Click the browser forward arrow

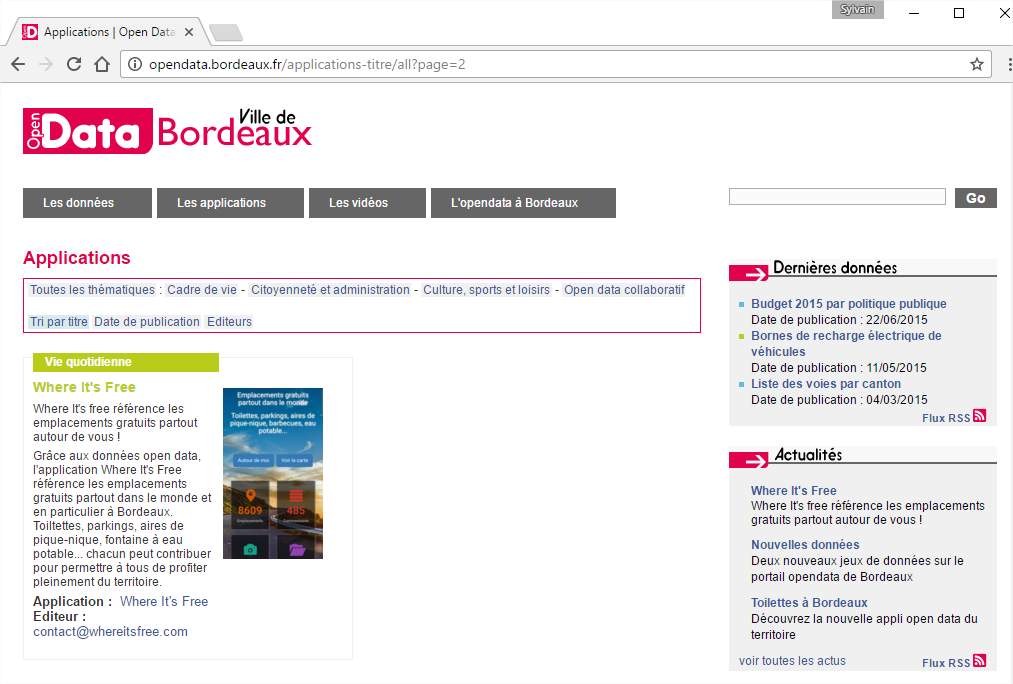point(46,64)
